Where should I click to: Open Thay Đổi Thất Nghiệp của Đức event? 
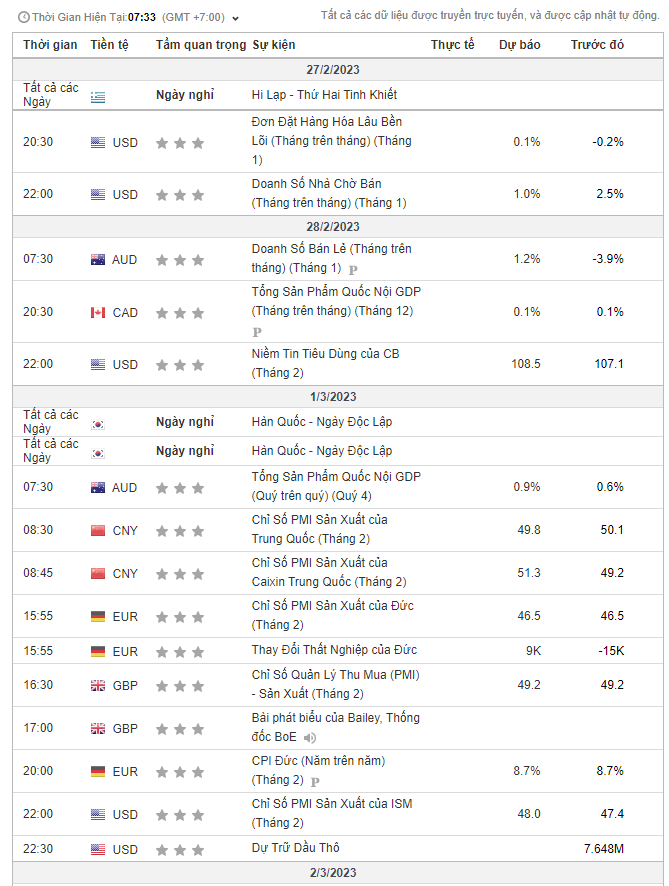(x=334, y=650)
